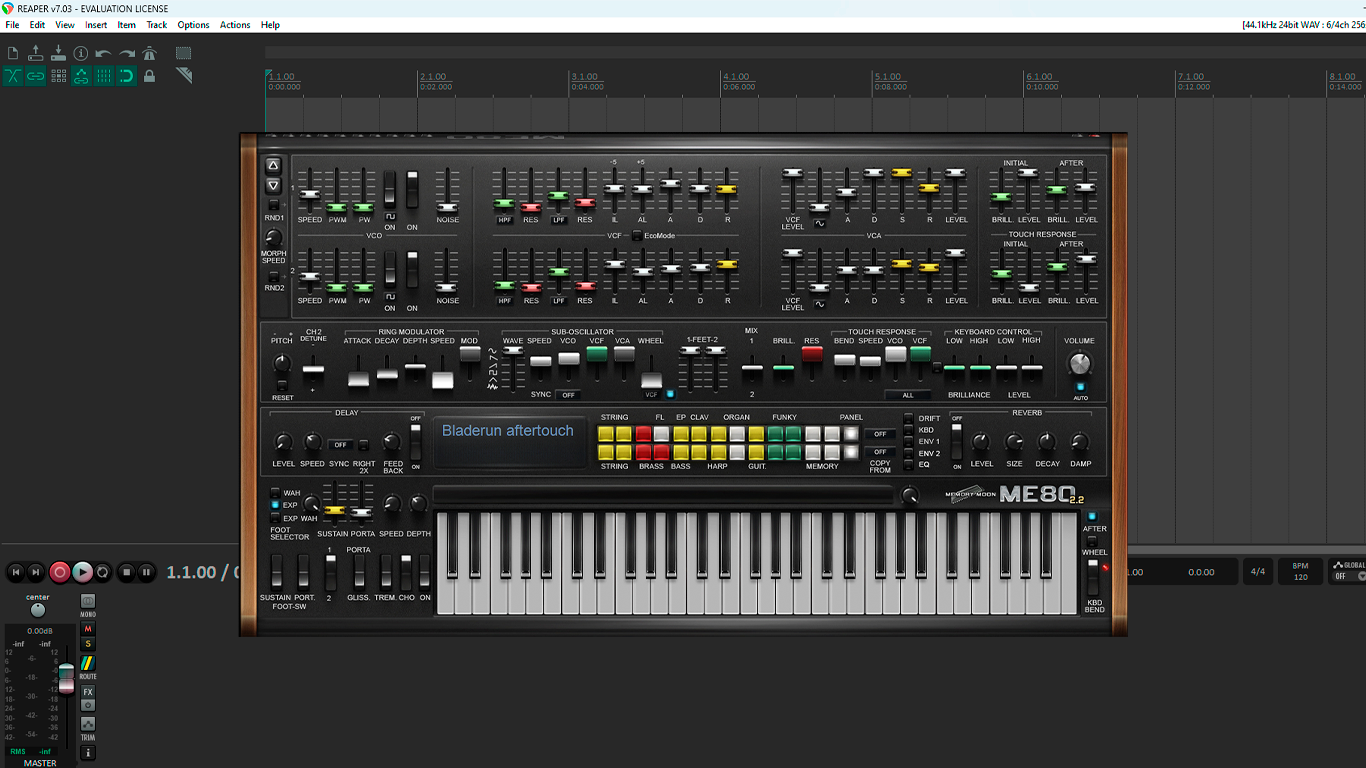Click the master pan center knob

point(38,610)
